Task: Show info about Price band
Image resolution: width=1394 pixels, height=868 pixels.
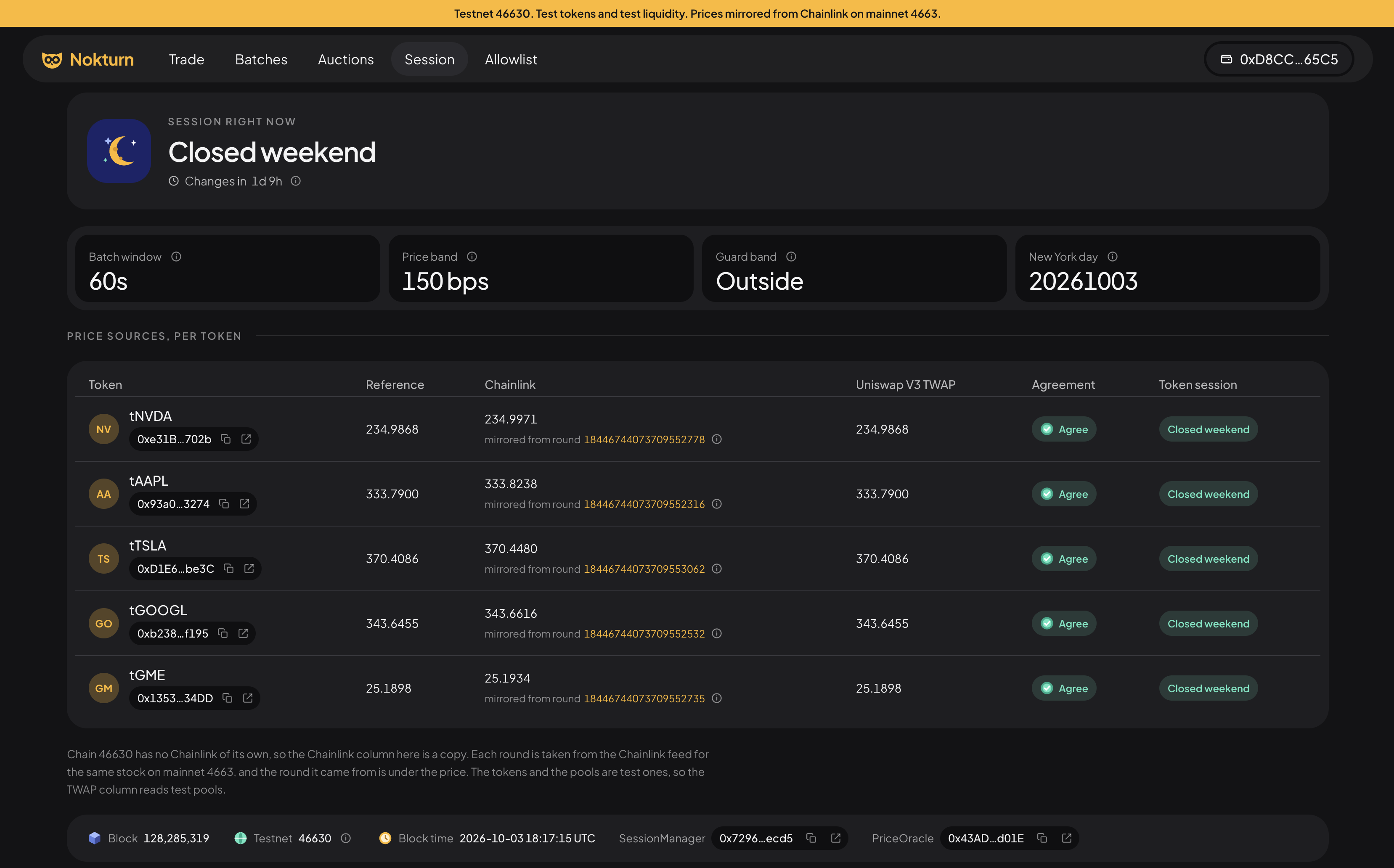Action: coord(472,257)
